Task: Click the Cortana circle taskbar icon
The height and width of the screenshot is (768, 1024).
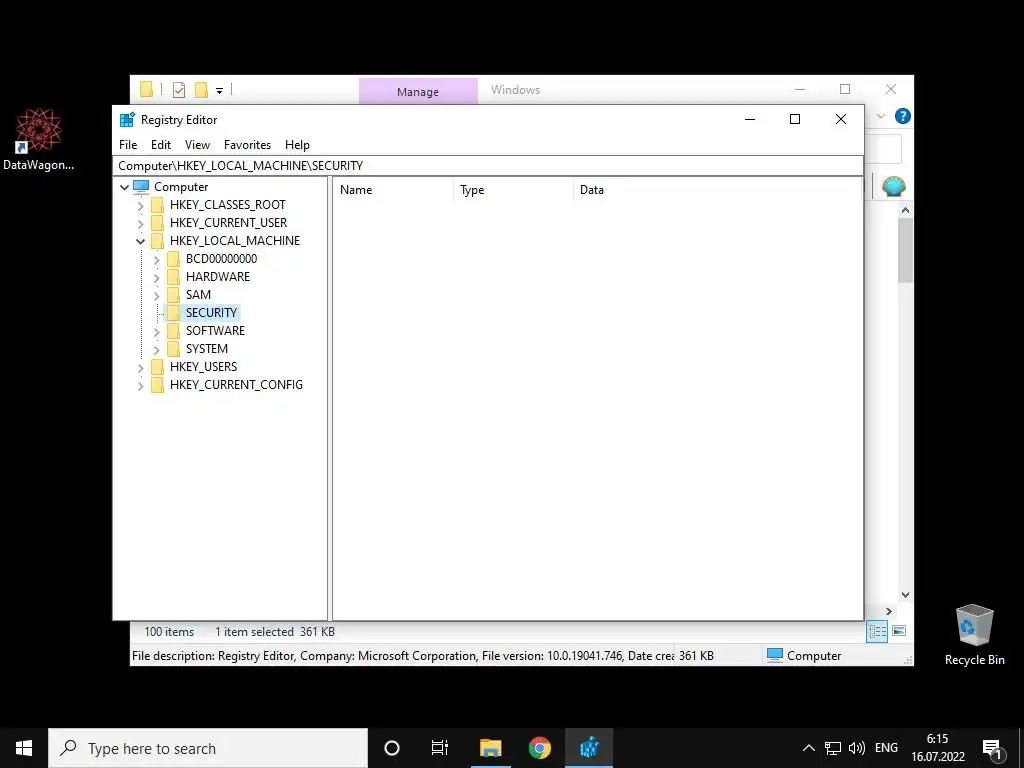Action: point(392,748)
